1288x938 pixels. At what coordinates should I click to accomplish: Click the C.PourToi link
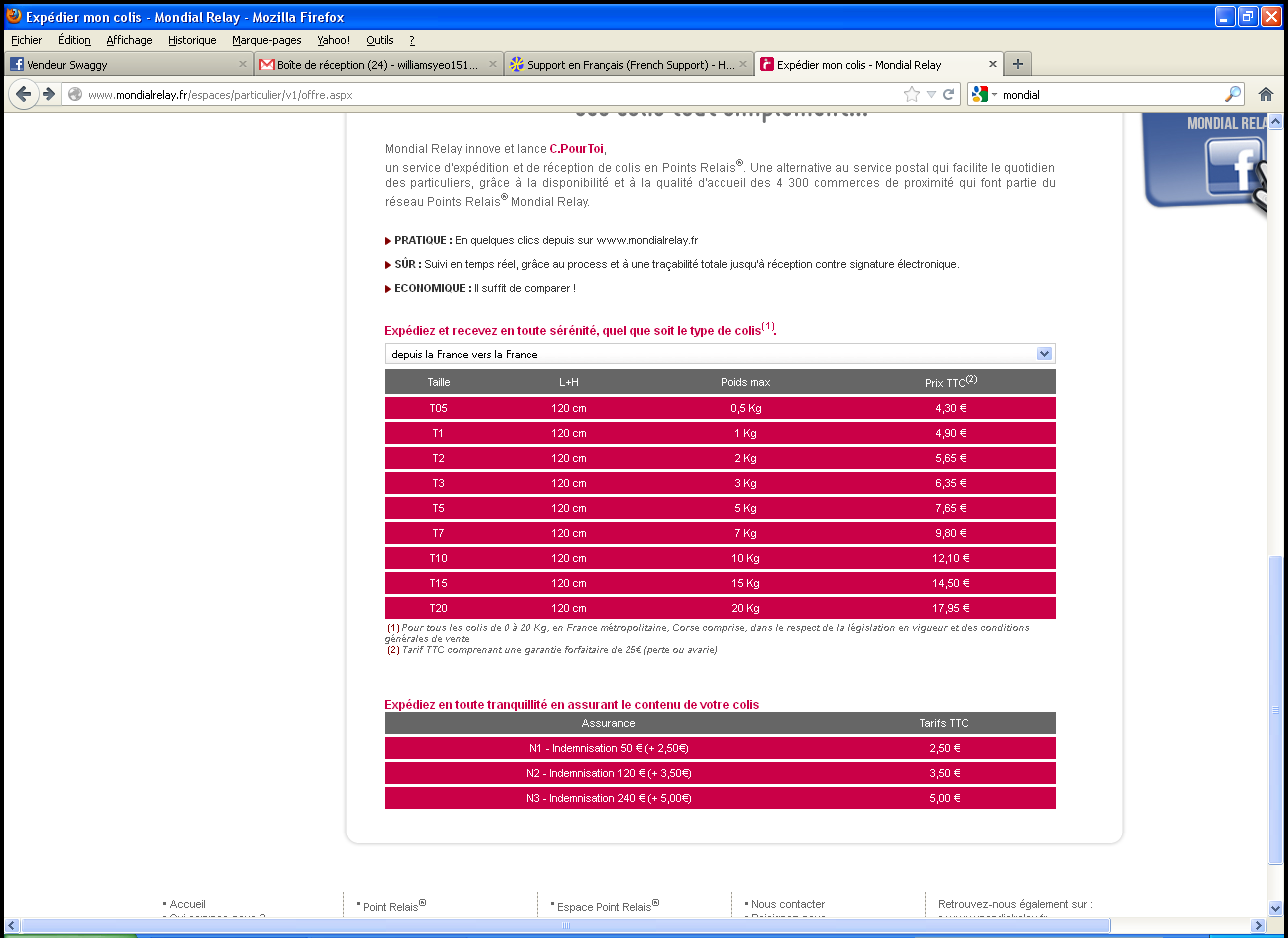click(x=577, y=148)
